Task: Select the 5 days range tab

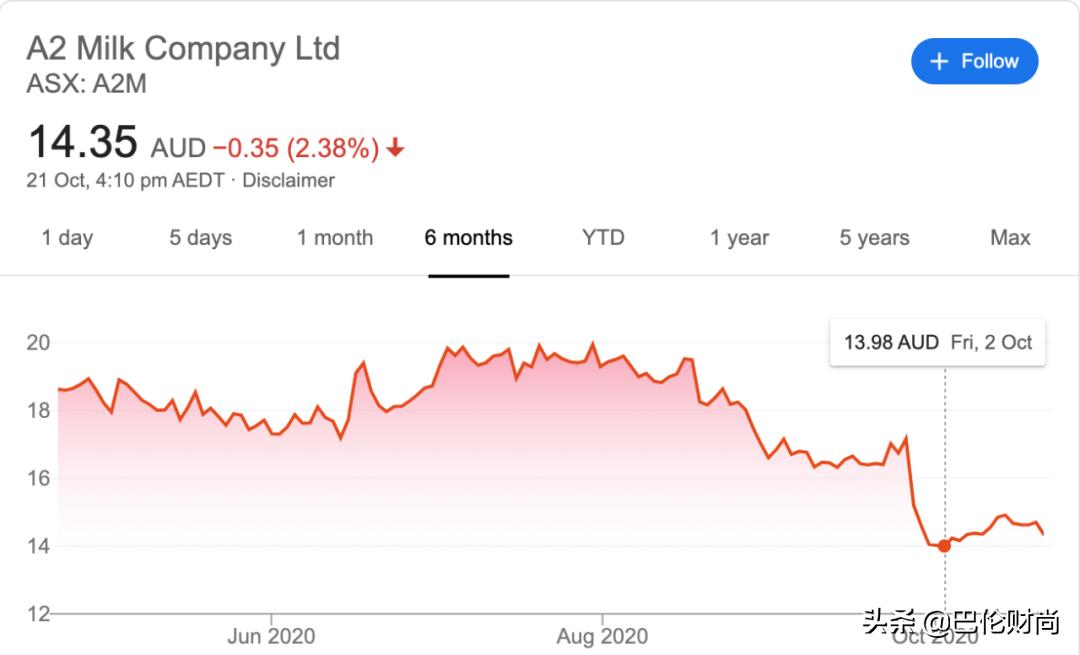Action: click(x=200, y=238)
